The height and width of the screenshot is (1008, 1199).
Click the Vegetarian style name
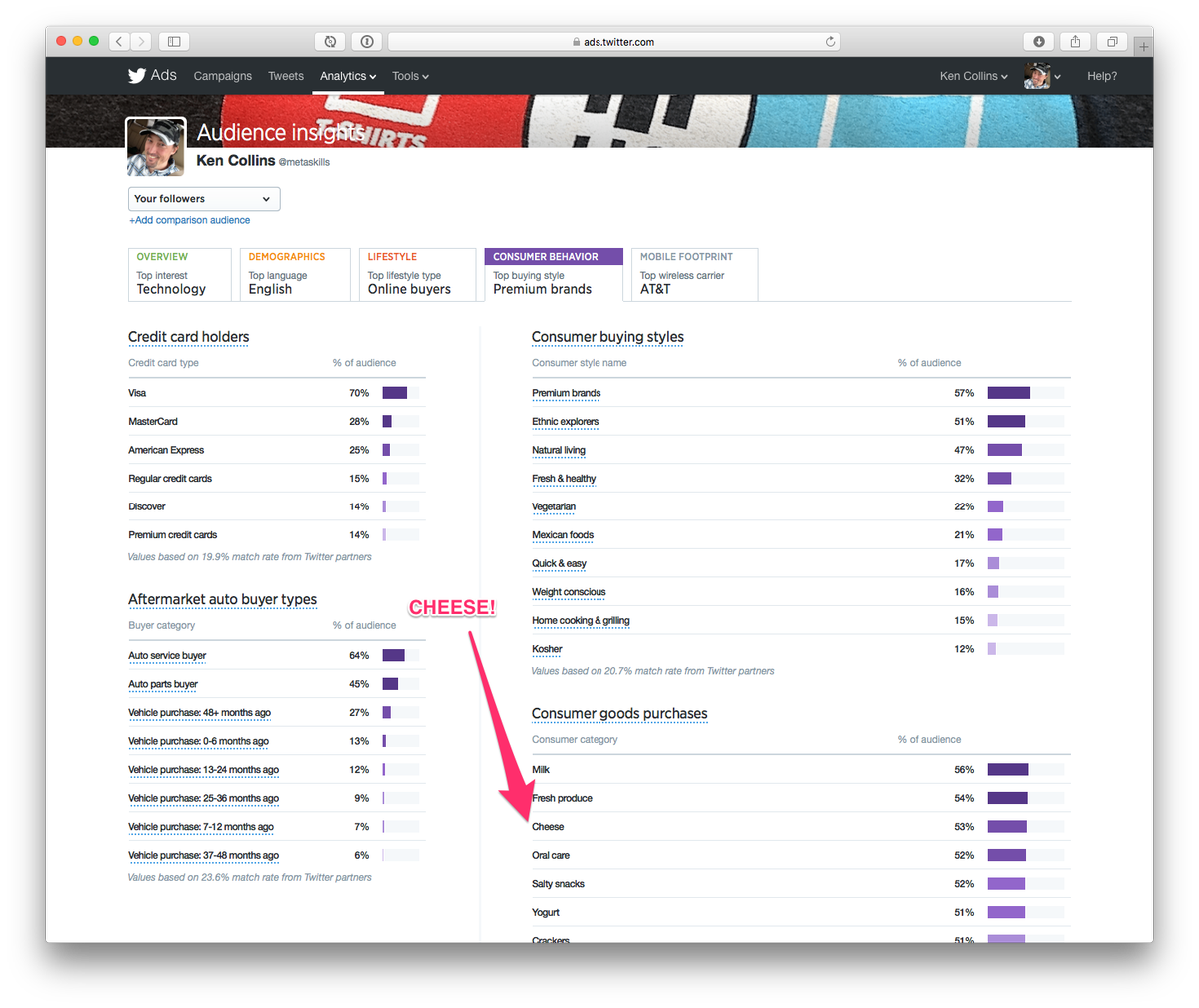click(x=554, y=506)
